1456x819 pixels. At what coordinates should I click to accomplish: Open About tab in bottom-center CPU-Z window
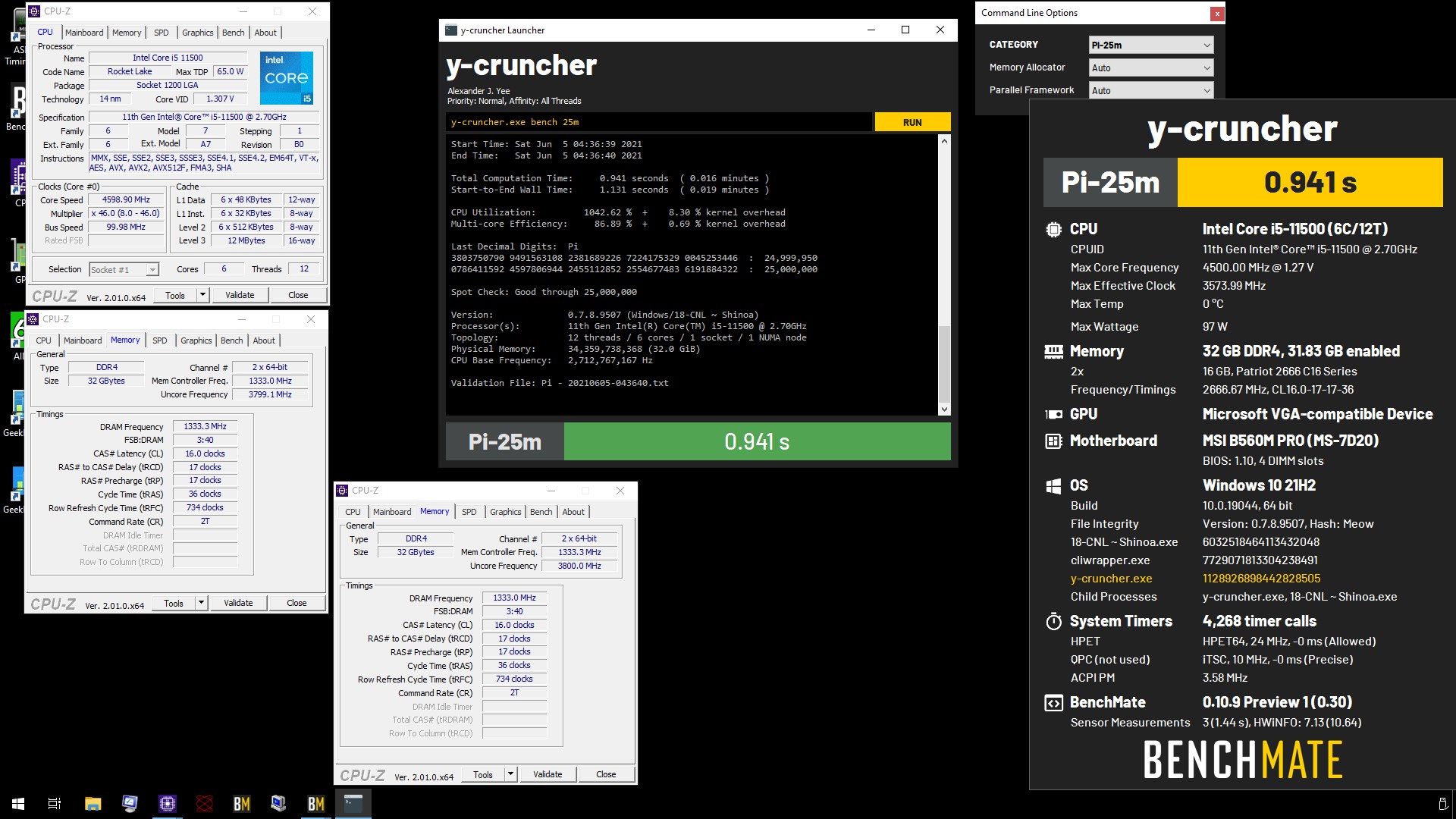coord(573,512)
